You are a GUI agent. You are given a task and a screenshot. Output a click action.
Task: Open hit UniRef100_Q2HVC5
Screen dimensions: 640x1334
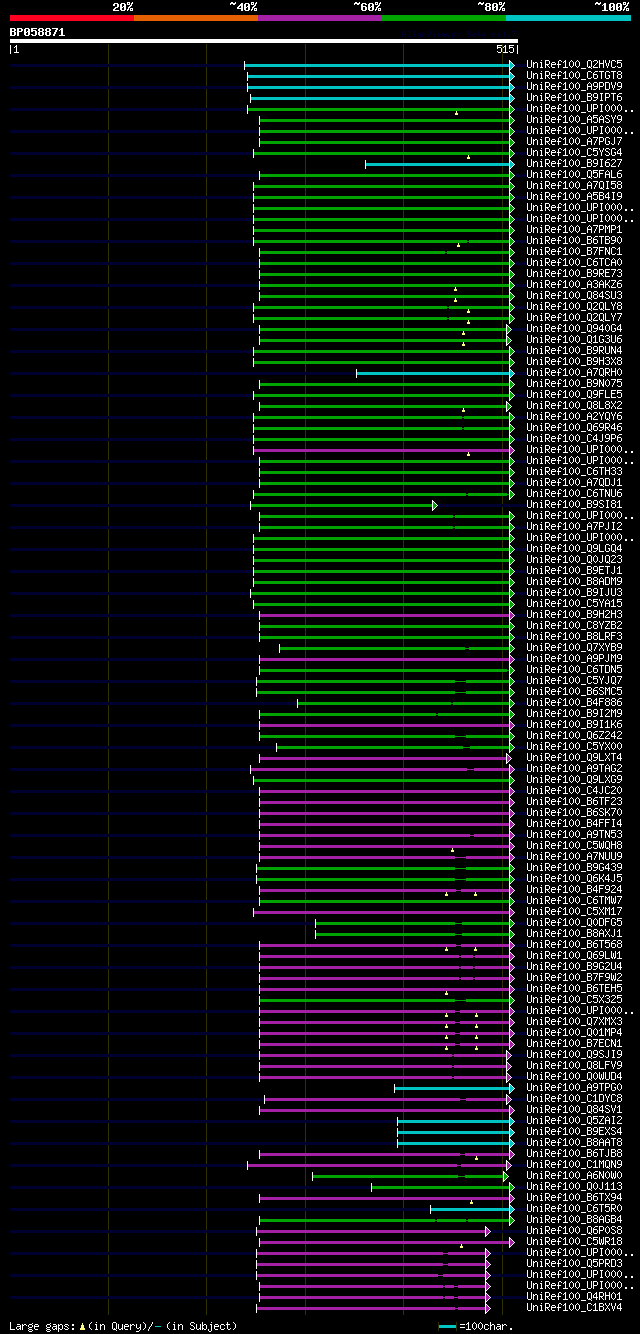574,64
